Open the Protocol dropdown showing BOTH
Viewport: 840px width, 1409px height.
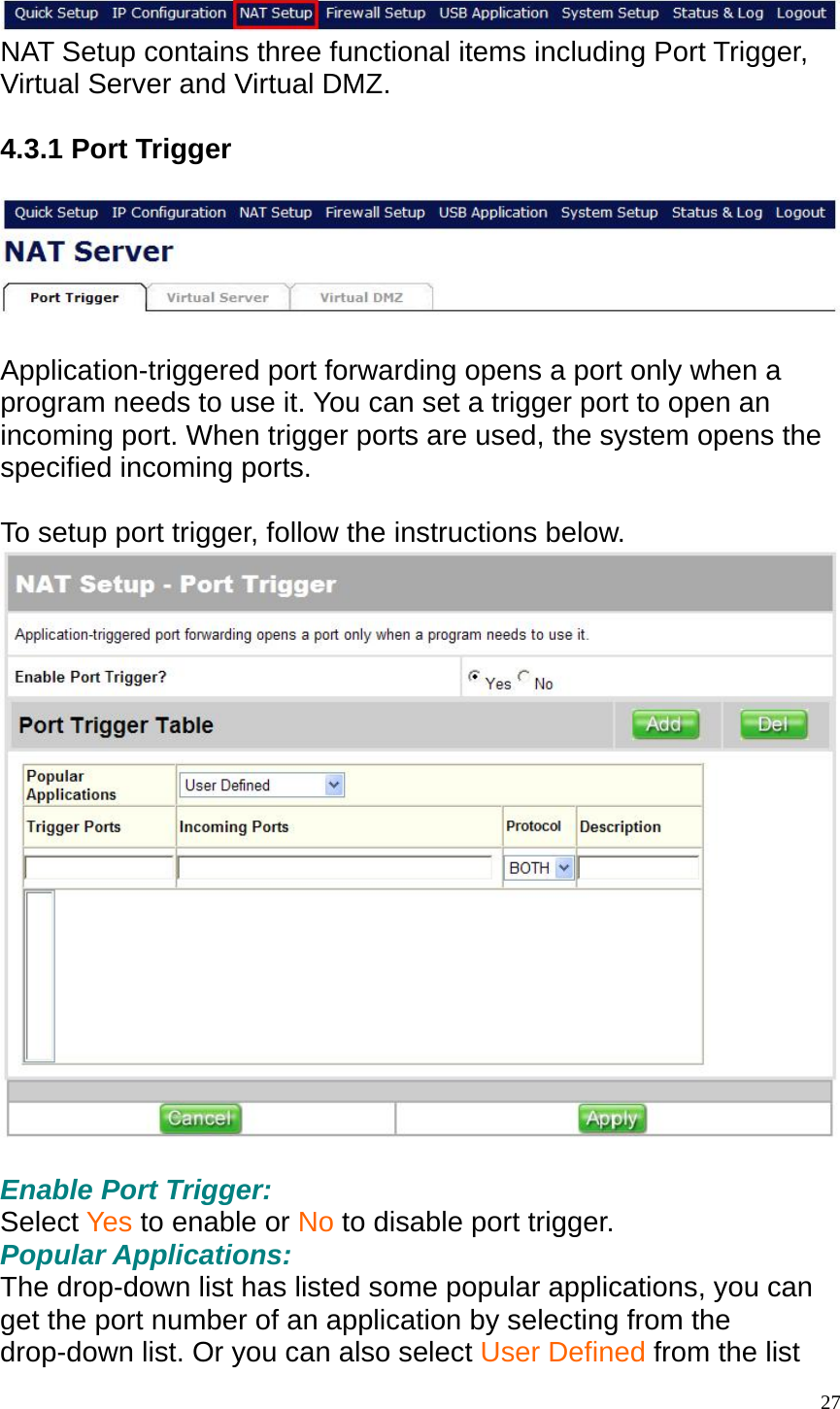tap(538, 867)
